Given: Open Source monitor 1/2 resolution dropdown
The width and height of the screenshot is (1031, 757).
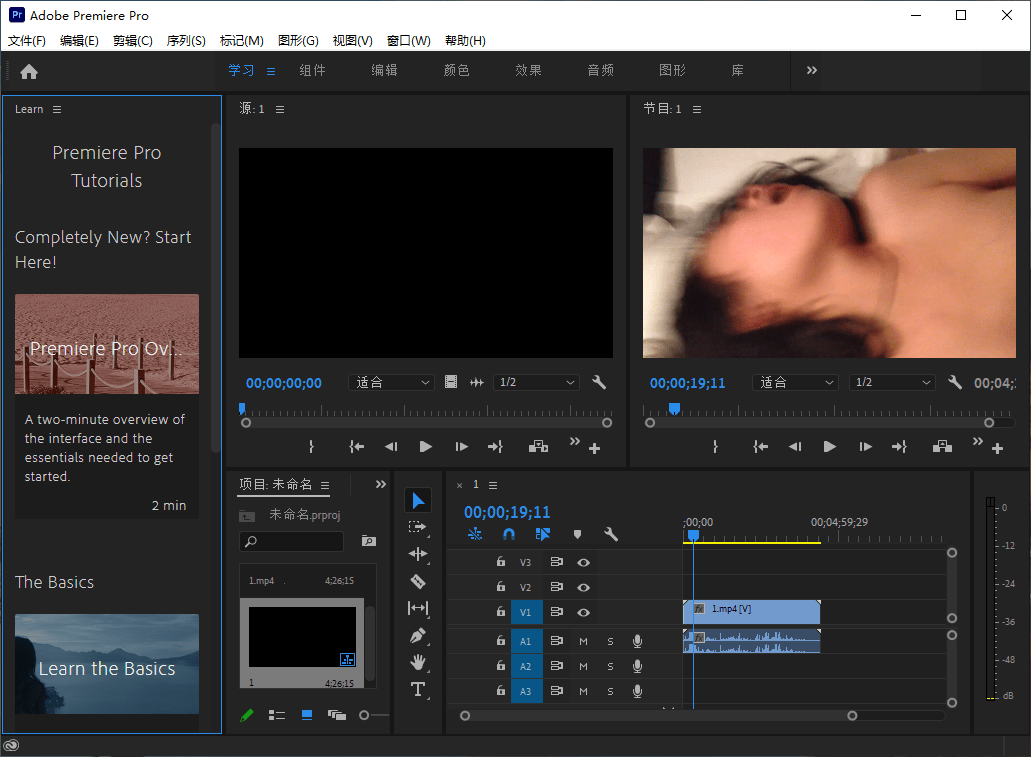Looking at the screenshot, I should click(537, 382).
